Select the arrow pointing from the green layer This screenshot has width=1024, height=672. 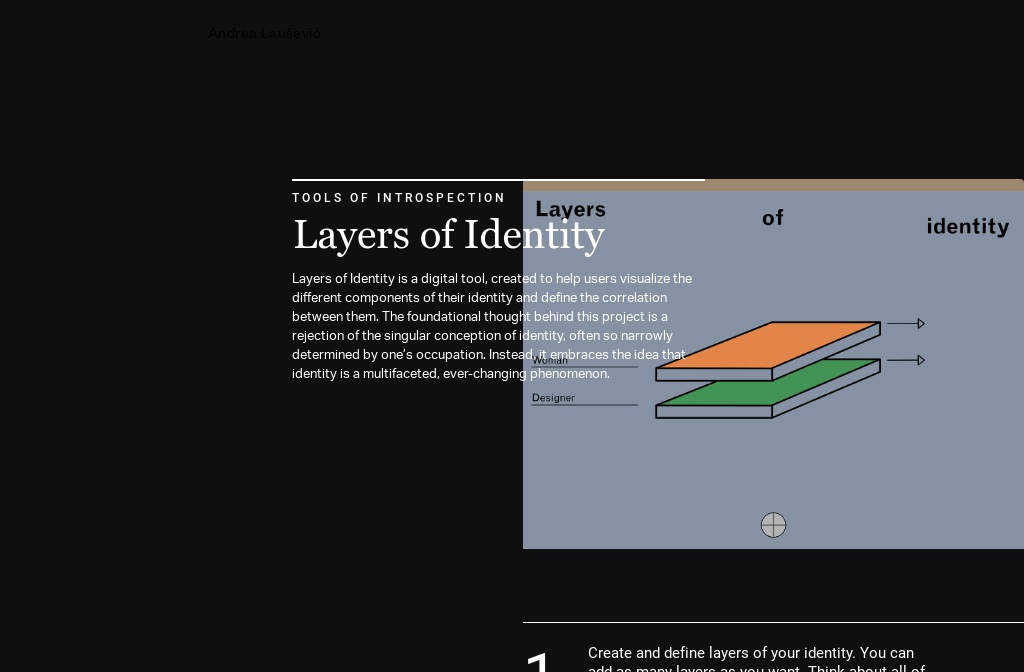tap(906, 360)
